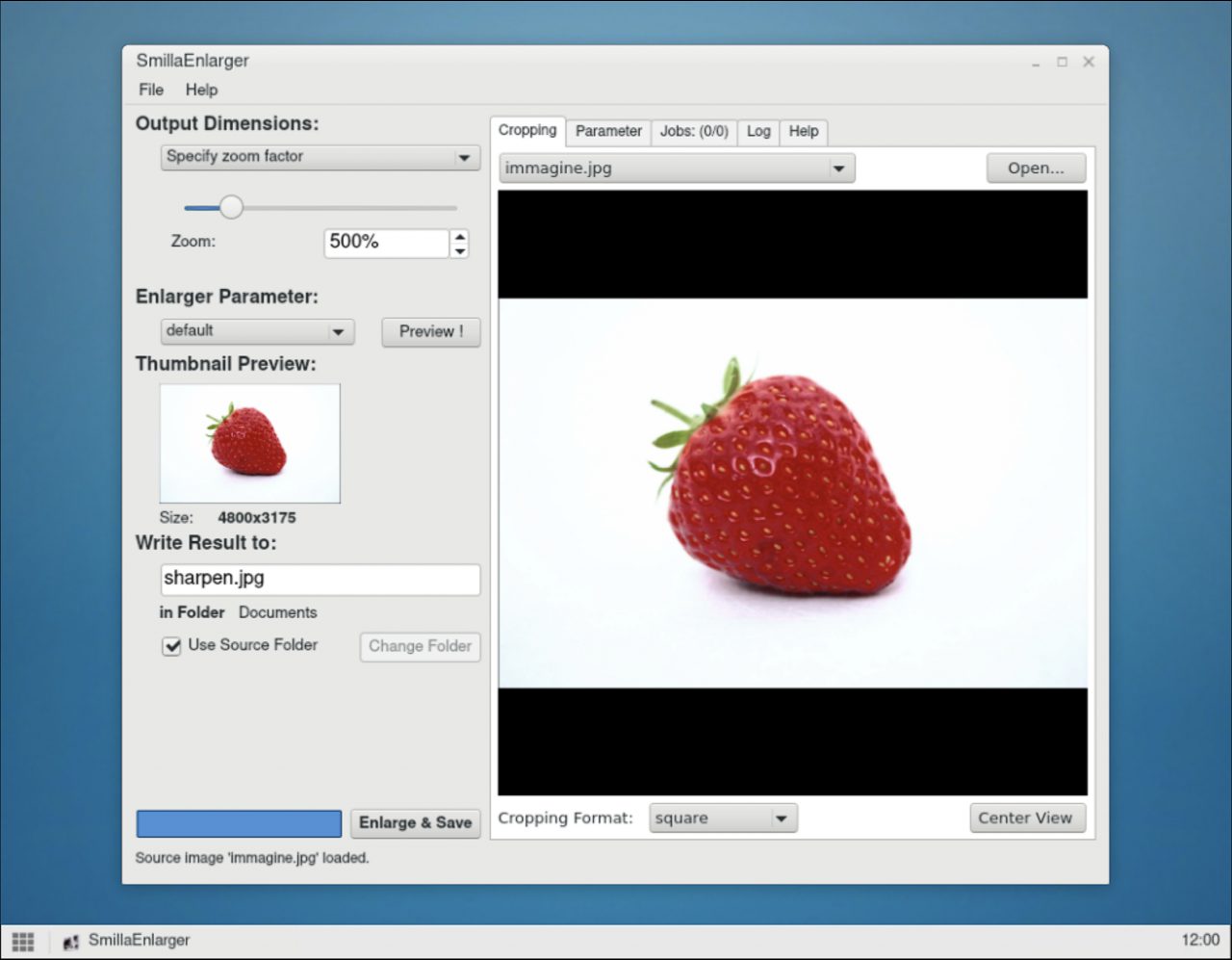The image size is (1232, 960).
Task: Uncheck Use Source Folder checkbox
Action: coord(171,646)
